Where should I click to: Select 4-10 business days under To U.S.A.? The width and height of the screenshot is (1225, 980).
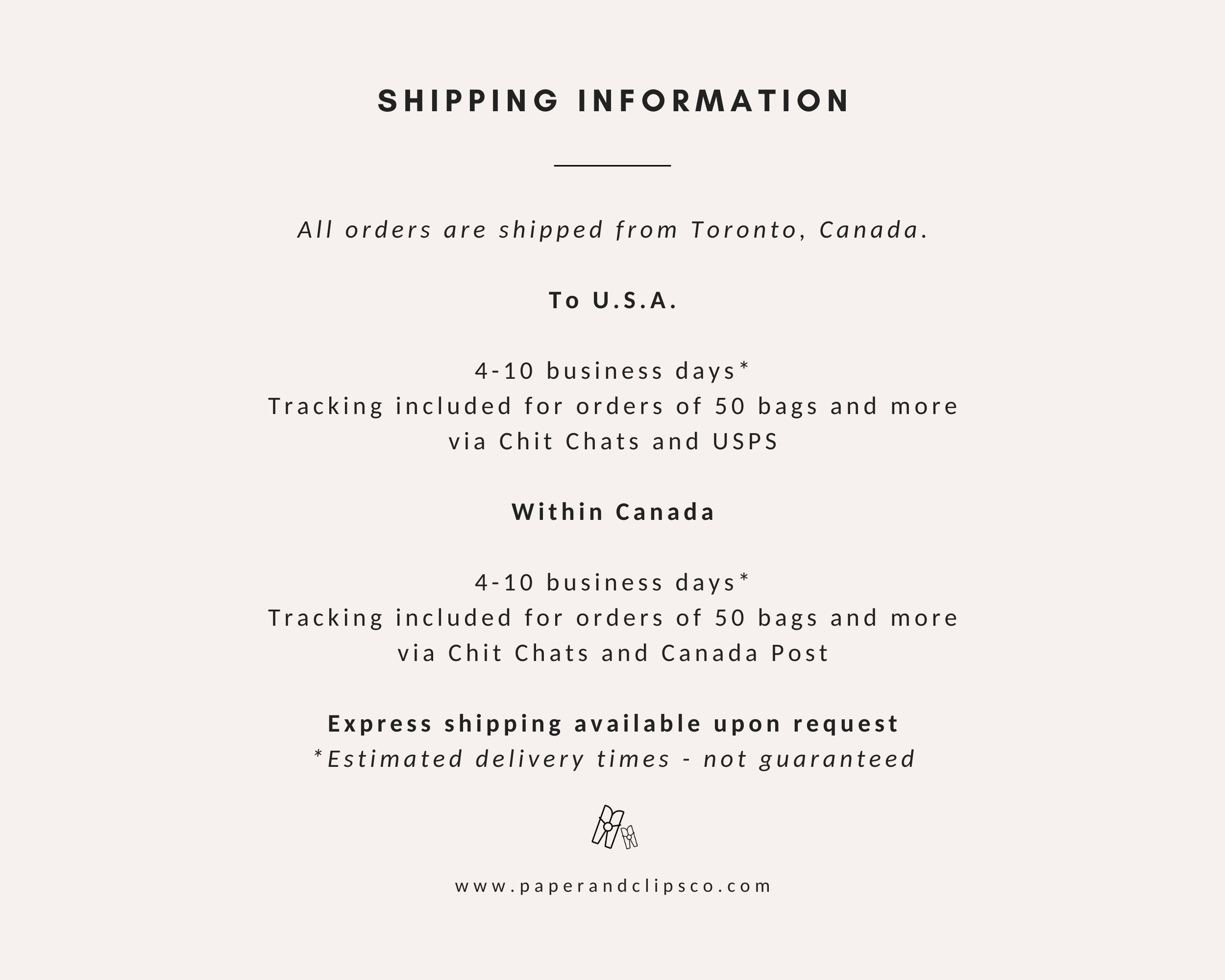[606, 371]
